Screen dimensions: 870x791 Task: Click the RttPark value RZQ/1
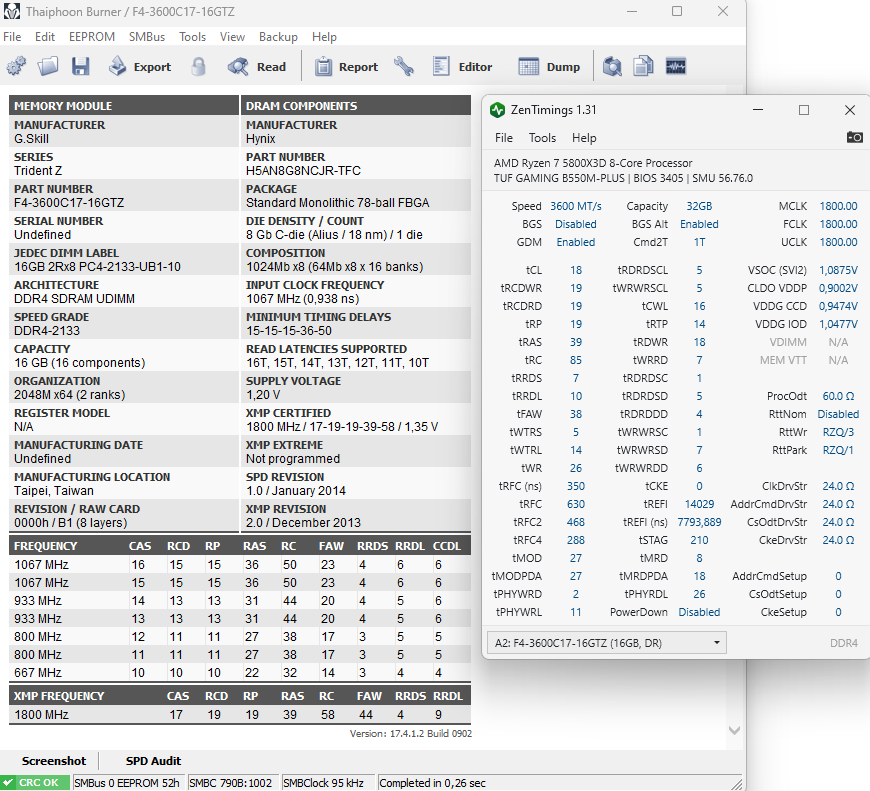click(x=838, y=450)
